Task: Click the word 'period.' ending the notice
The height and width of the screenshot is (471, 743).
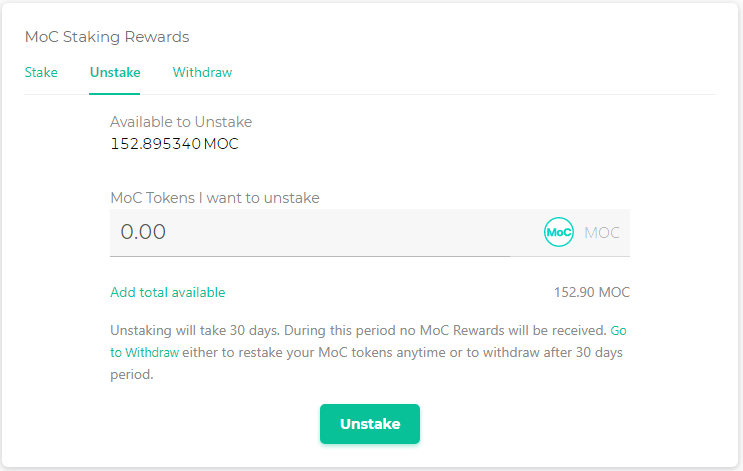Action: (131, 375)
